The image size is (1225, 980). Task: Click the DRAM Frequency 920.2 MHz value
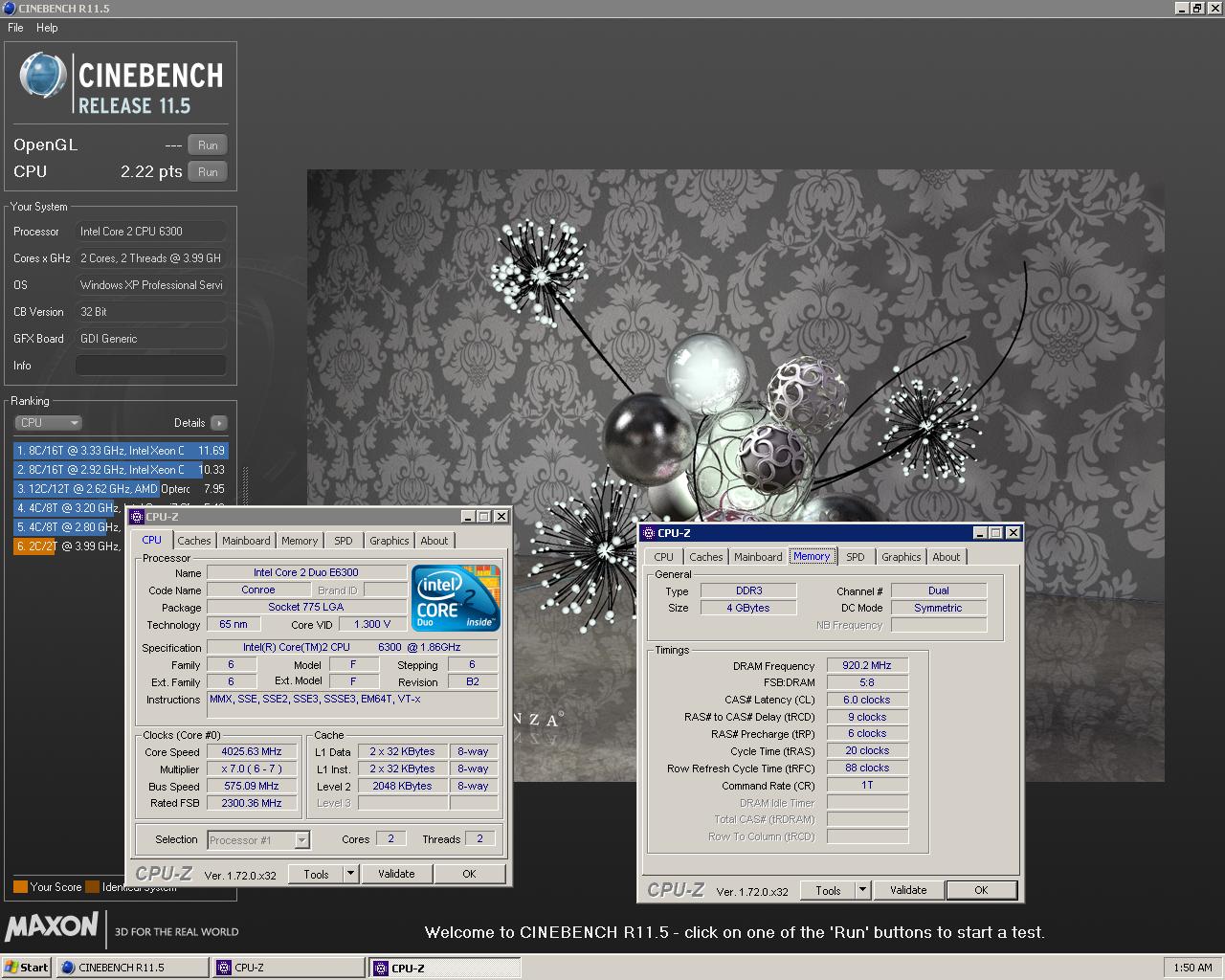click(867, 665)
